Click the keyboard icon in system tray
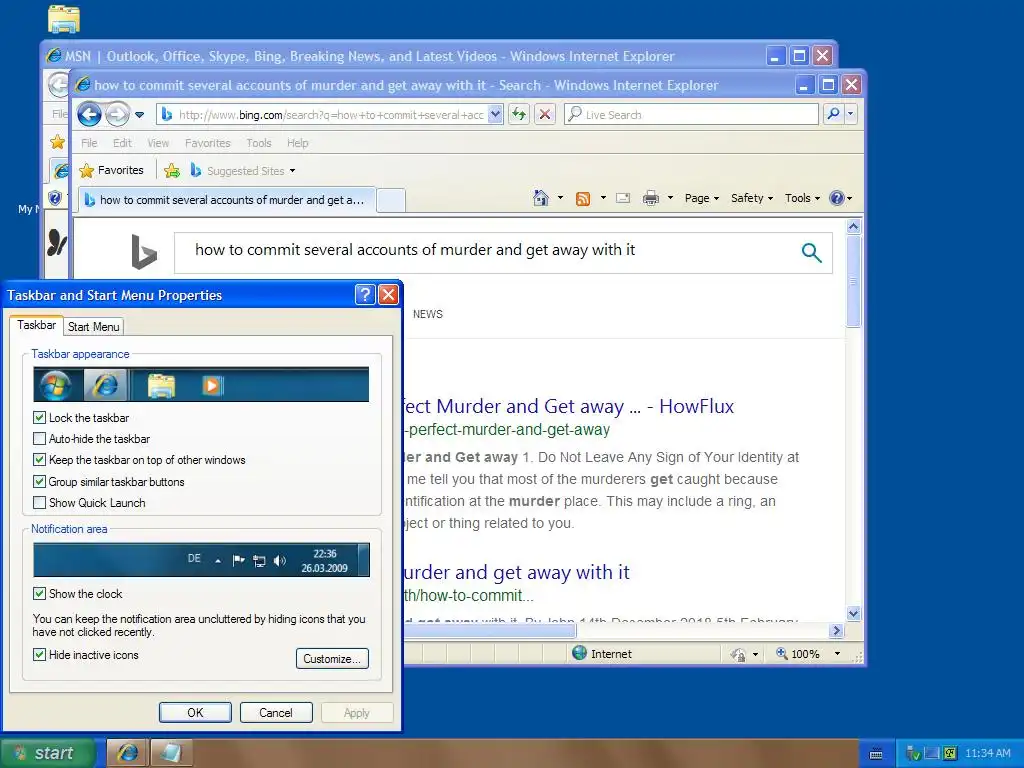Image resolution: width=1024 pixels, height=768 pixels. coord(876,754)
